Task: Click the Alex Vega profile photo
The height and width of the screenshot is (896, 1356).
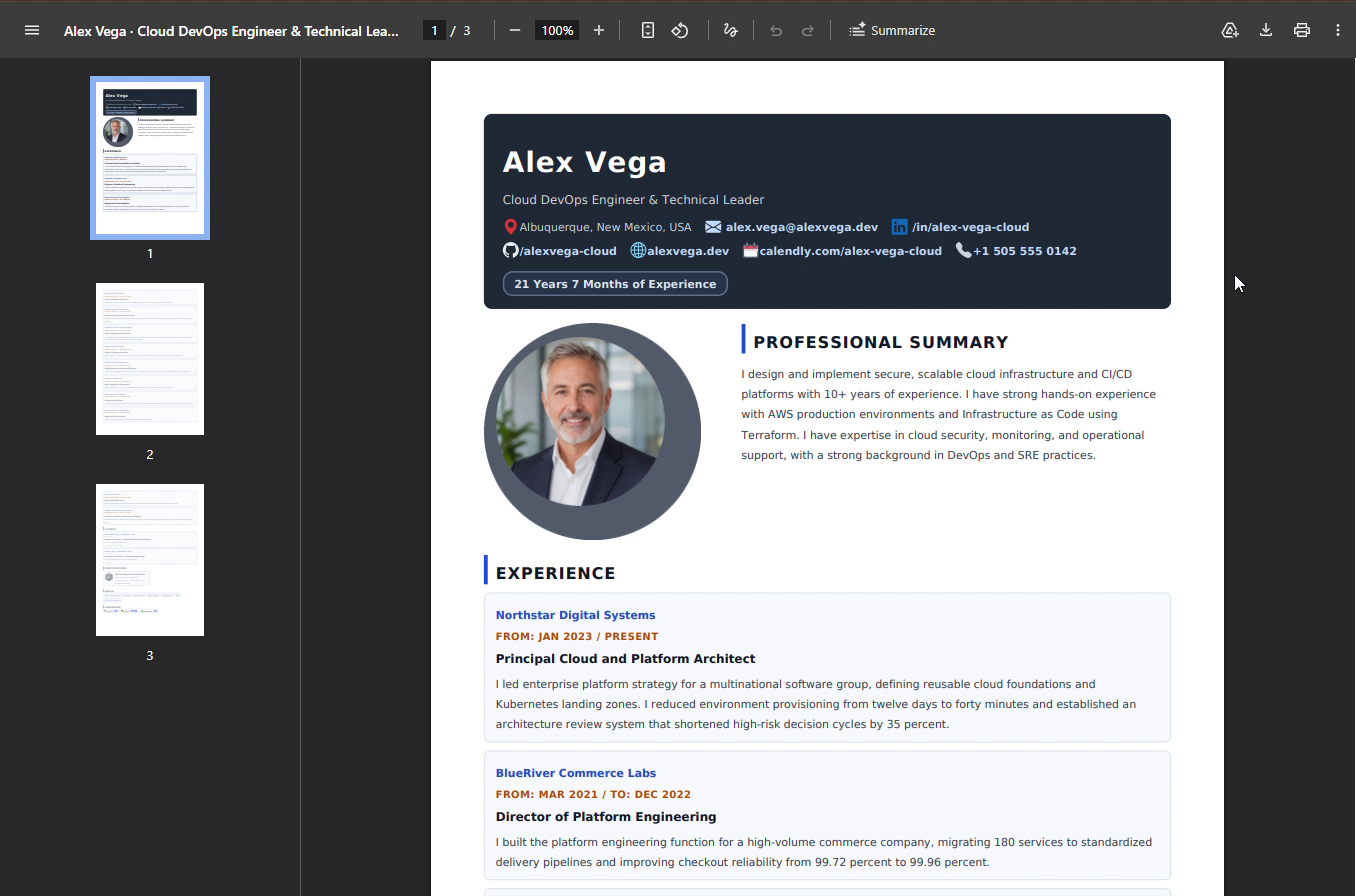Action: (592, 431)
